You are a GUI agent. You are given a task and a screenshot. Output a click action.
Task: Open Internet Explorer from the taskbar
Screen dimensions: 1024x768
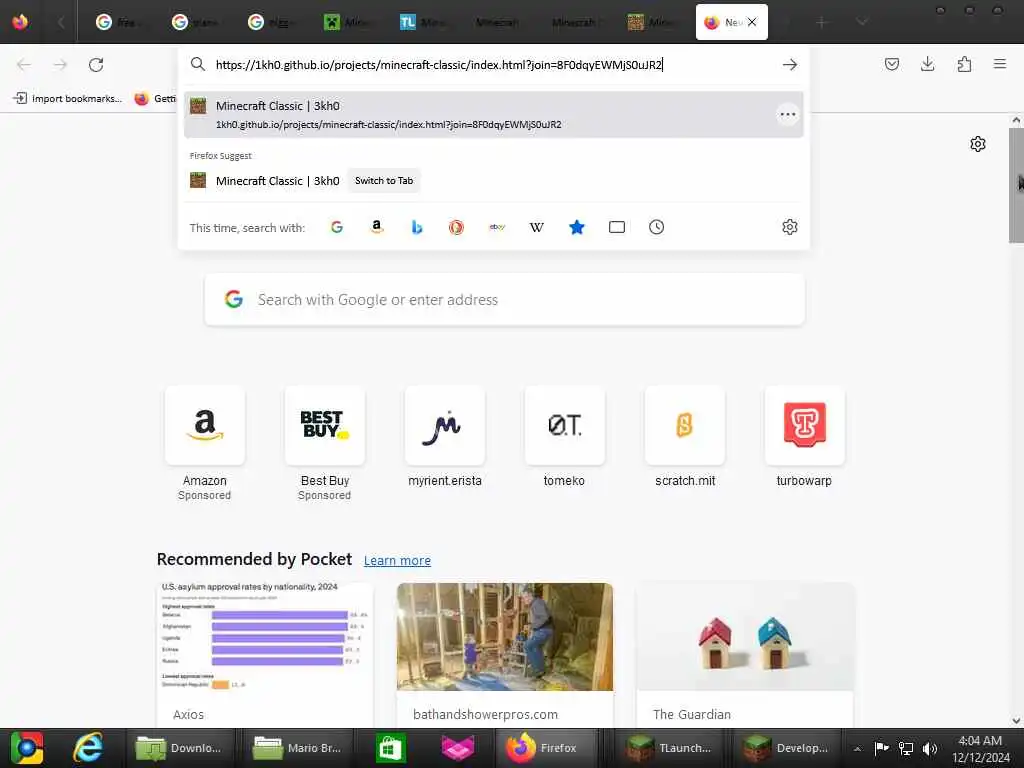coord(88,748)
